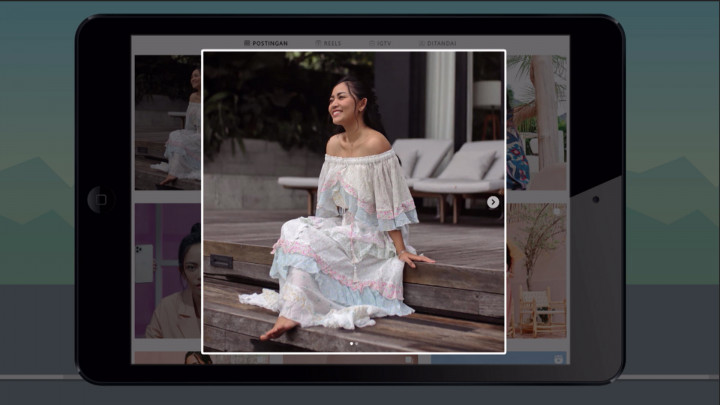
Task: Select the second carousel page dot
Action: click(357, 344)
